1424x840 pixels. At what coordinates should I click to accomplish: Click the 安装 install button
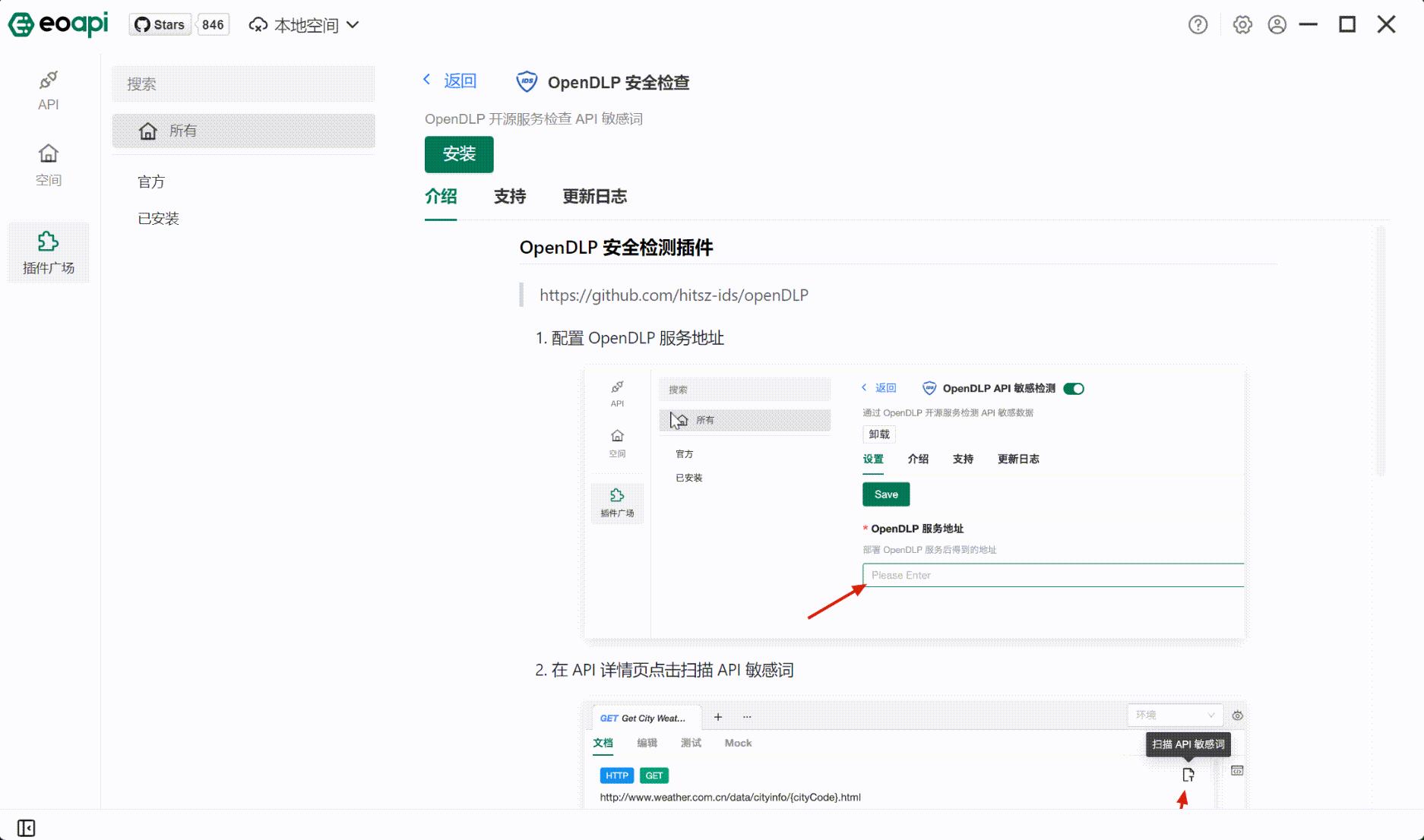(459, 154)
